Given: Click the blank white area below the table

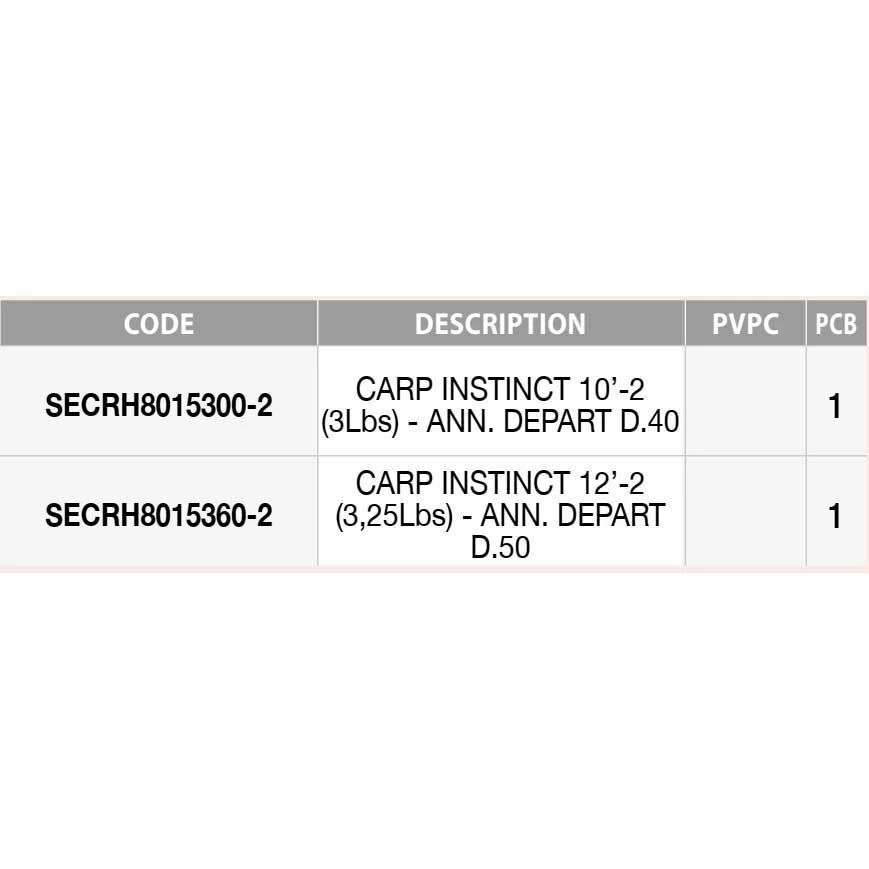Looking at the screenshot, I should coord(434,720).
